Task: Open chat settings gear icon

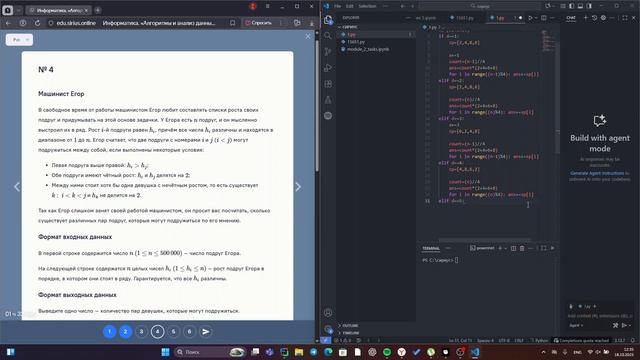Action: click(x=603, y=18)
